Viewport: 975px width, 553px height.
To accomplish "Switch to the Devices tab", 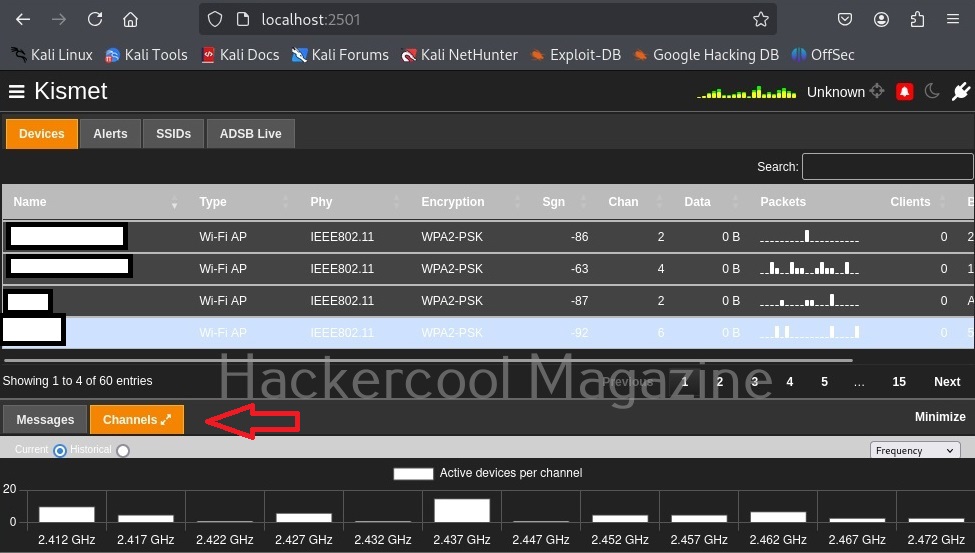I will pyautogui.click(x=42, y=134).
